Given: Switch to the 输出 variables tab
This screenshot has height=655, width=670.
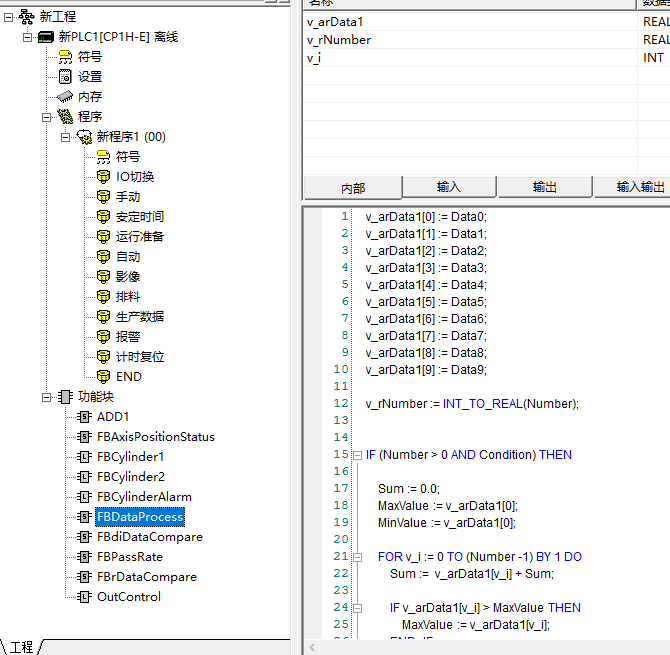Looking at the screenshot, I should point(545,187).
